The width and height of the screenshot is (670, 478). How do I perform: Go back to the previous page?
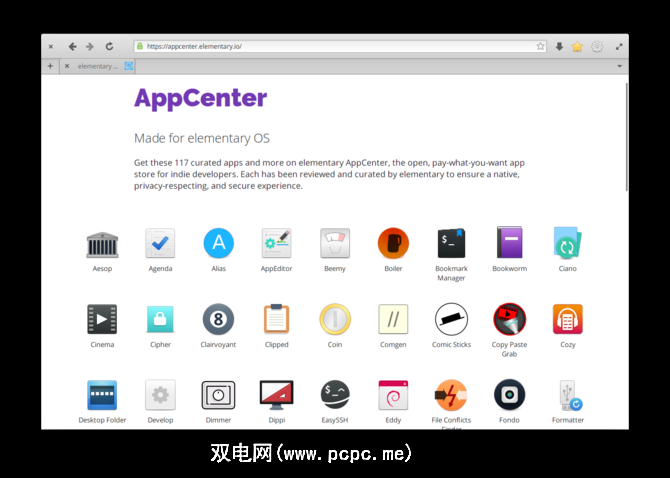point(72,47)
